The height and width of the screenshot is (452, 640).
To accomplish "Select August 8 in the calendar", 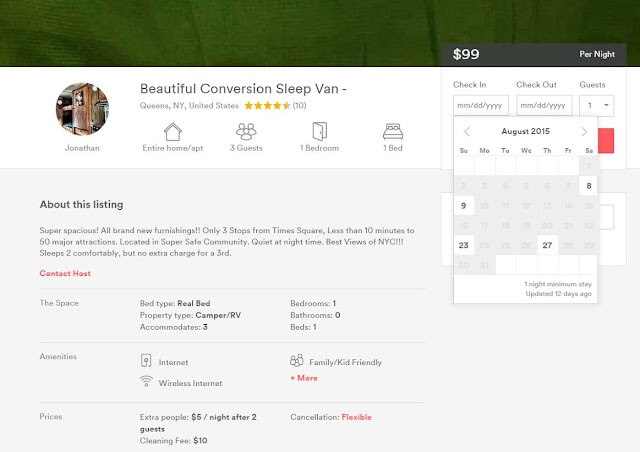I will [589, 185].
